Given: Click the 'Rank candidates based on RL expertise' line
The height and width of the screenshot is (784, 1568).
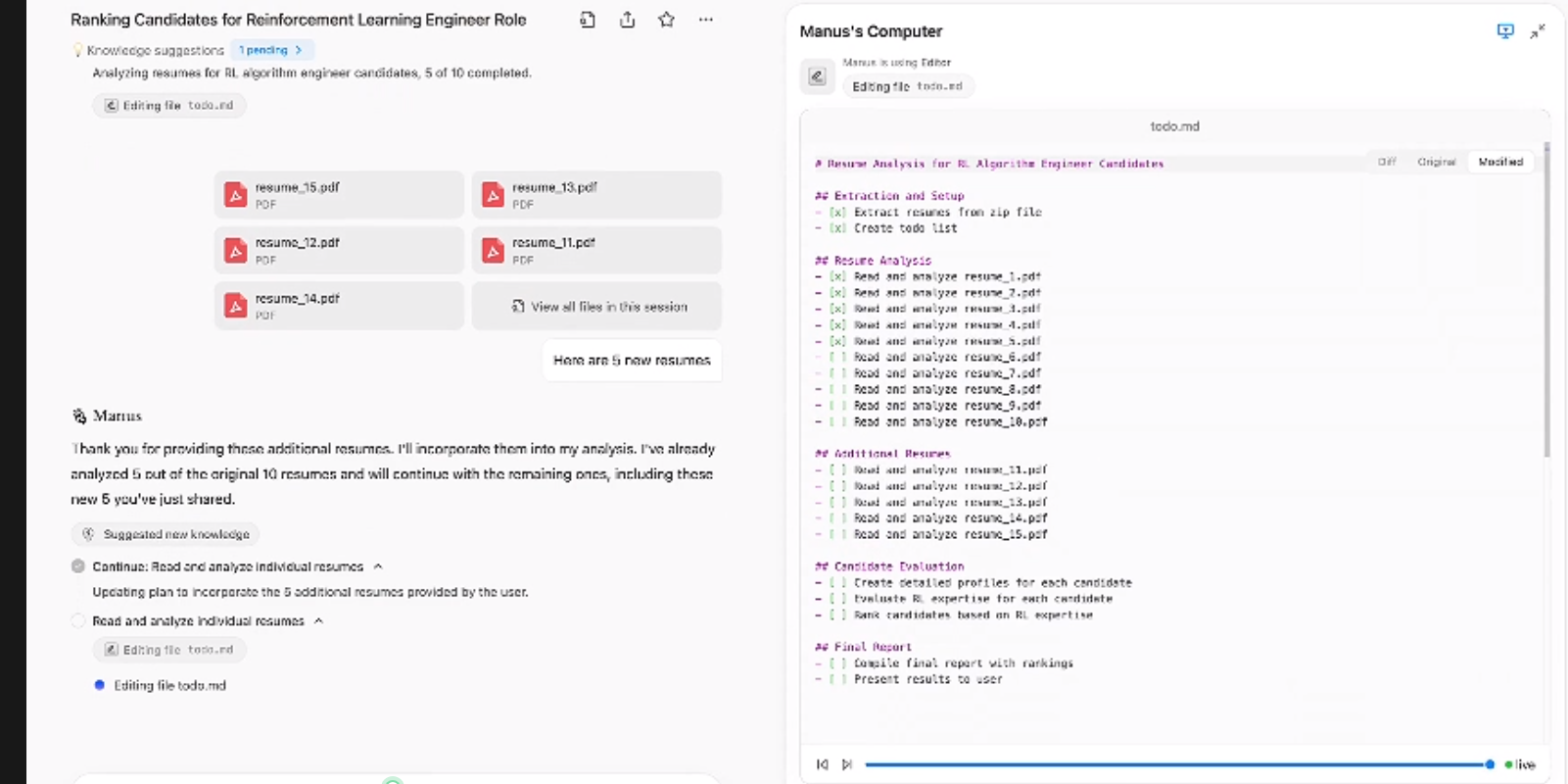Looking at the screenshot, I should point(954,615).
